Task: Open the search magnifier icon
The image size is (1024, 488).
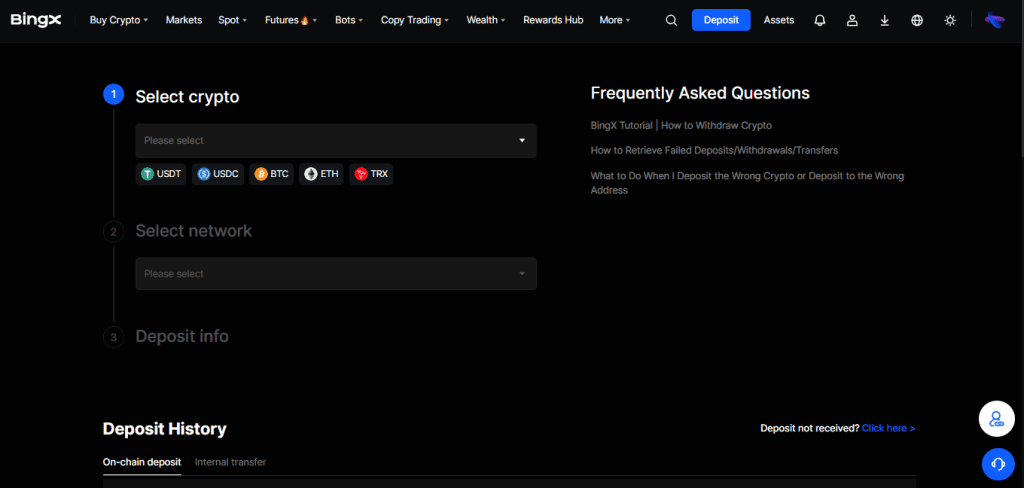Action: click(671, 20)
